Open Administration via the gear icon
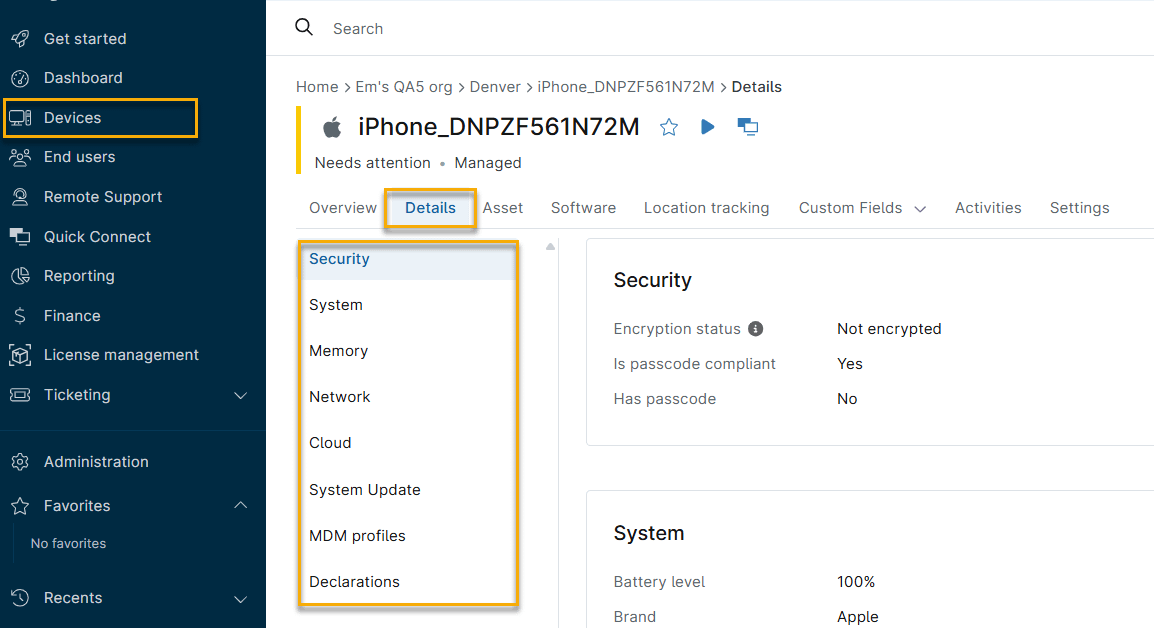 20,461
